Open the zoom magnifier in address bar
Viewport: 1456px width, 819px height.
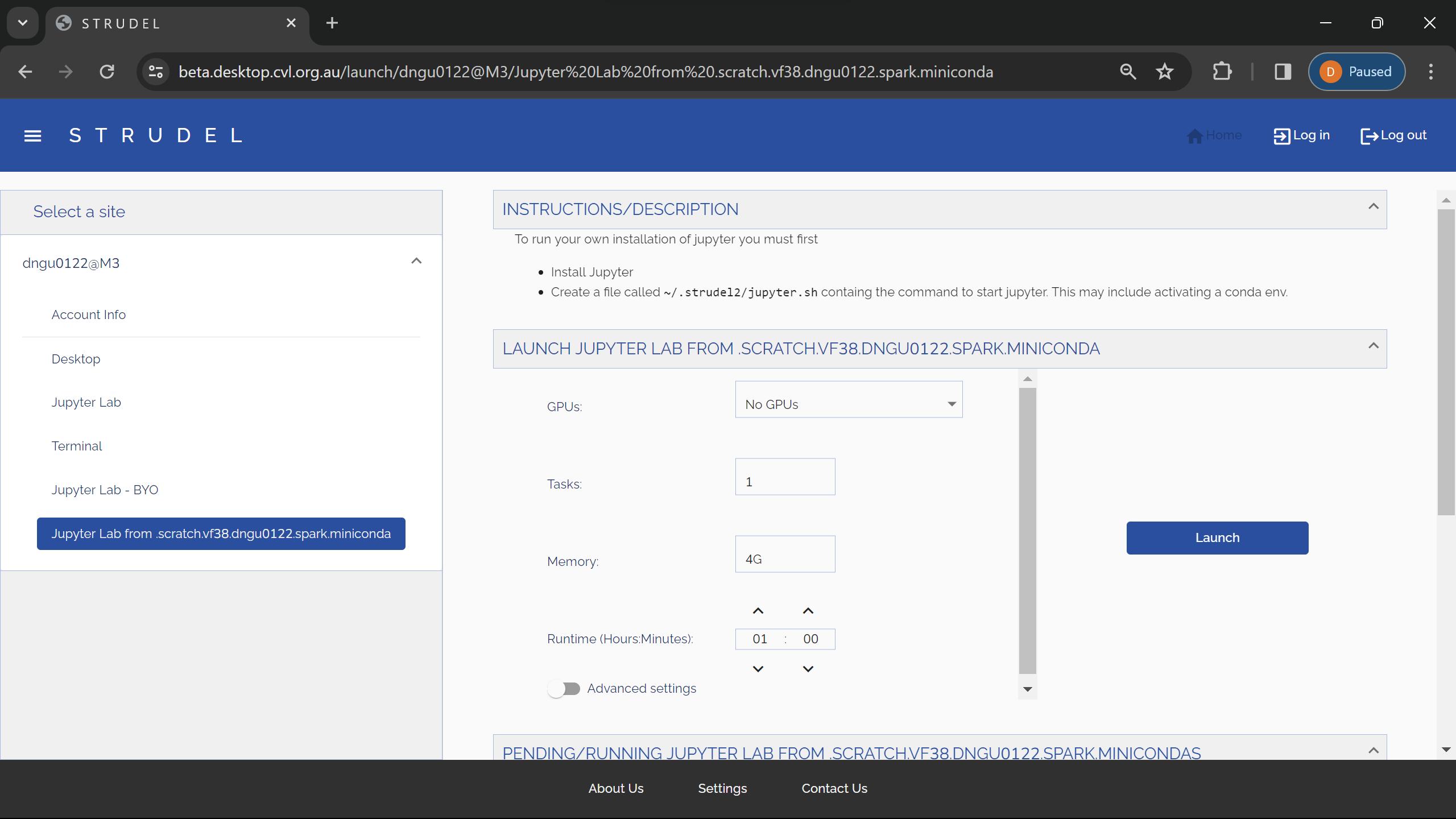[x=1128, y=72]
